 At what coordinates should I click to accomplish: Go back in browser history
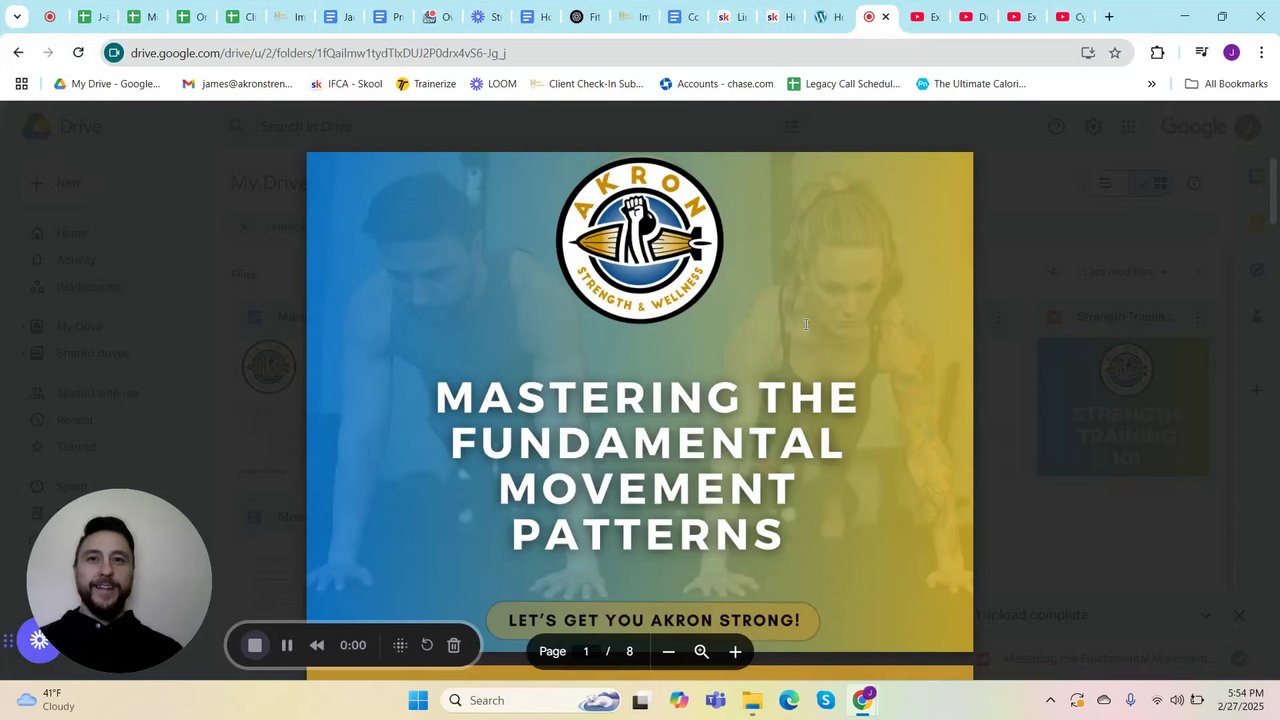coord(19,52)
